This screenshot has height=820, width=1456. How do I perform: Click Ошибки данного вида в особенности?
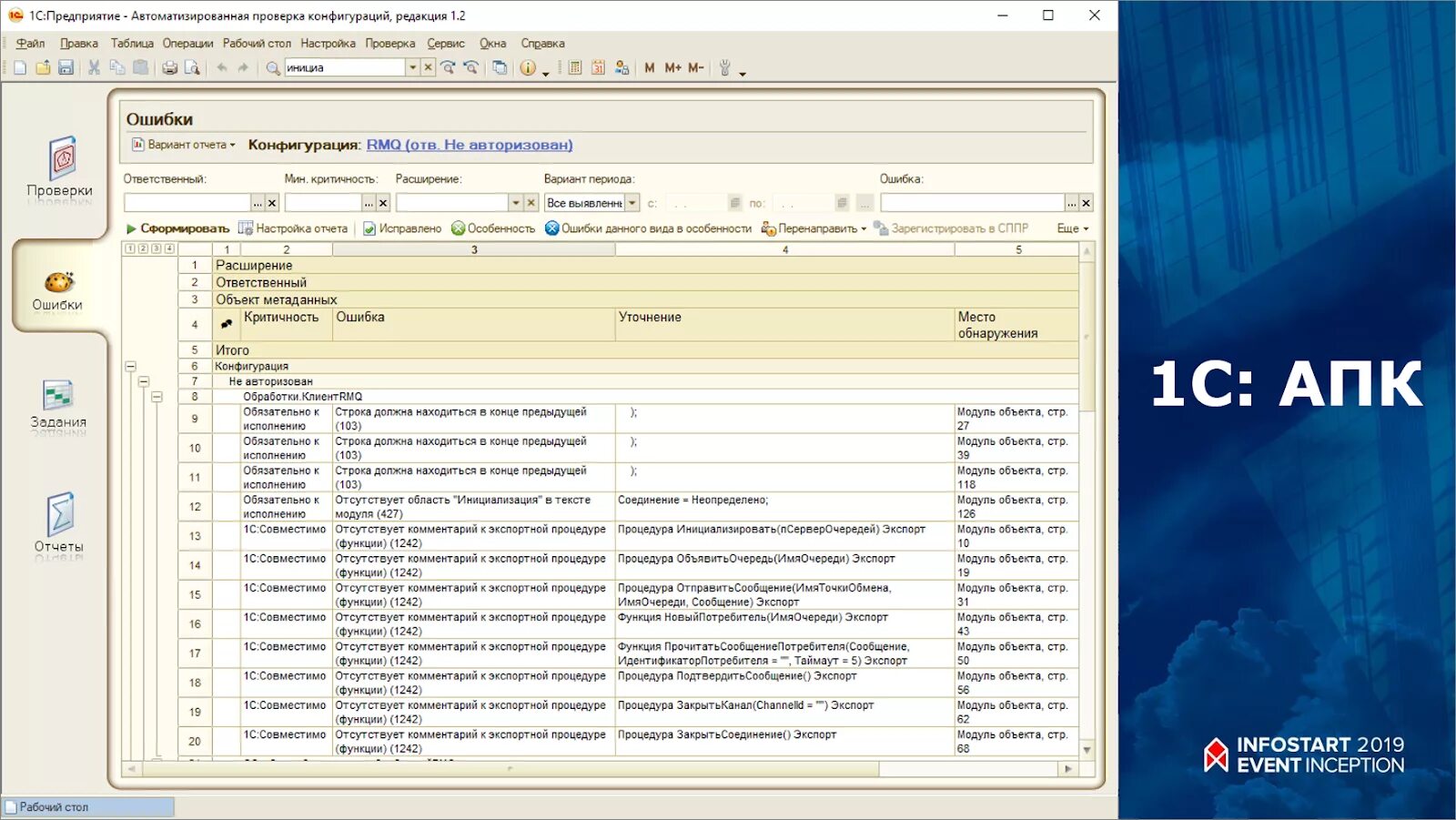click(648, 228)
